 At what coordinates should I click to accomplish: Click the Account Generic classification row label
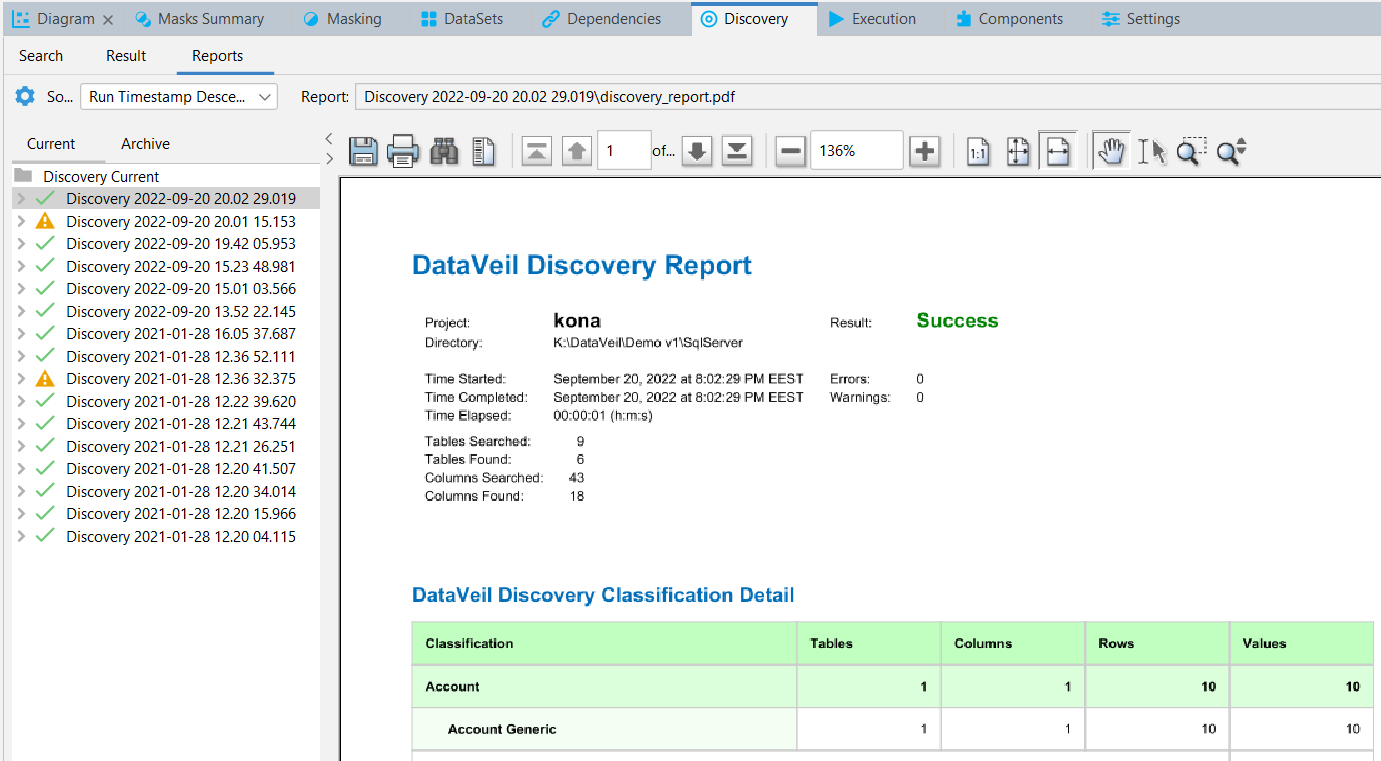click(x=502, y=729)
